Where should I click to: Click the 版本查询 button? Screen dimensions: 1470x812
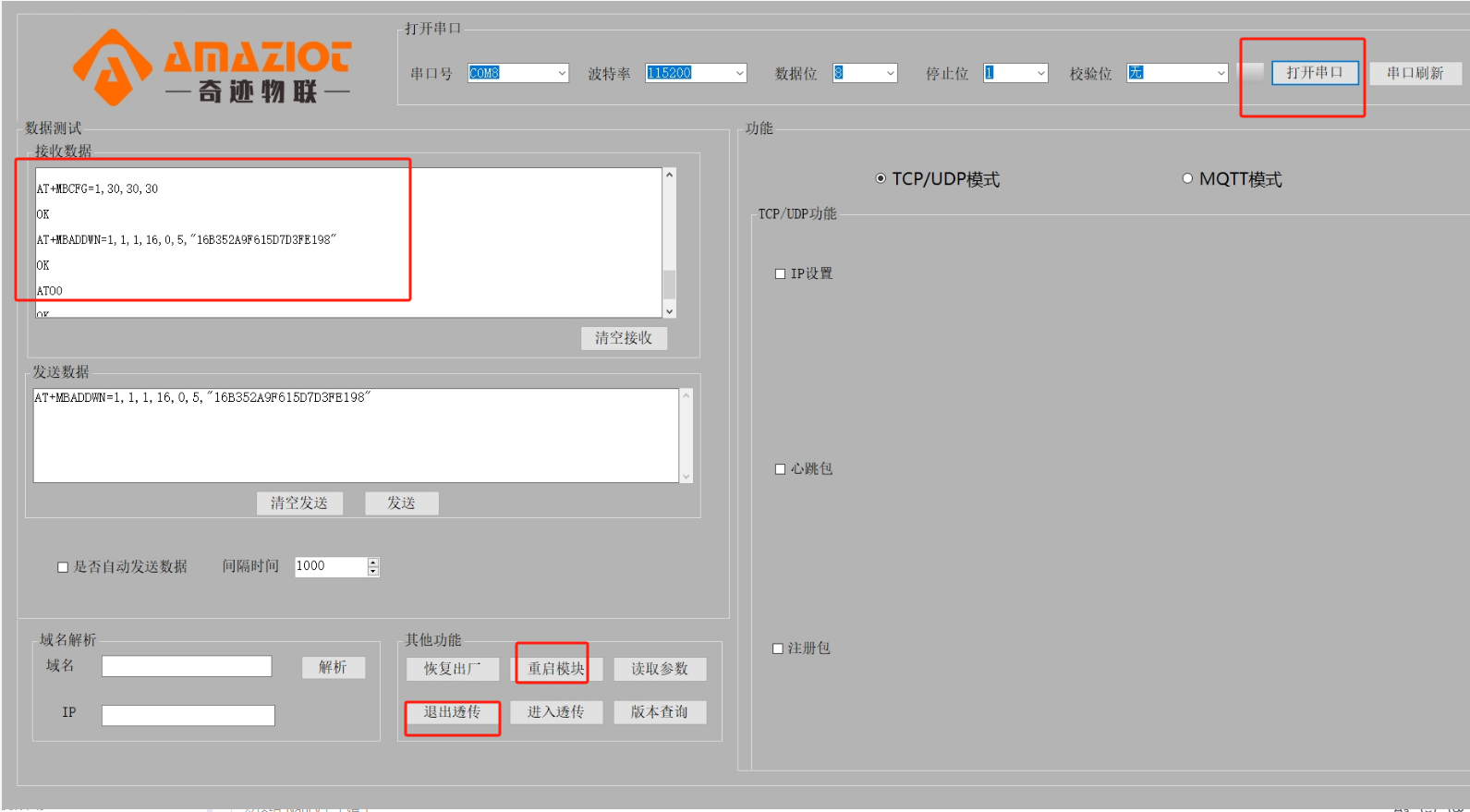(660, 712)
